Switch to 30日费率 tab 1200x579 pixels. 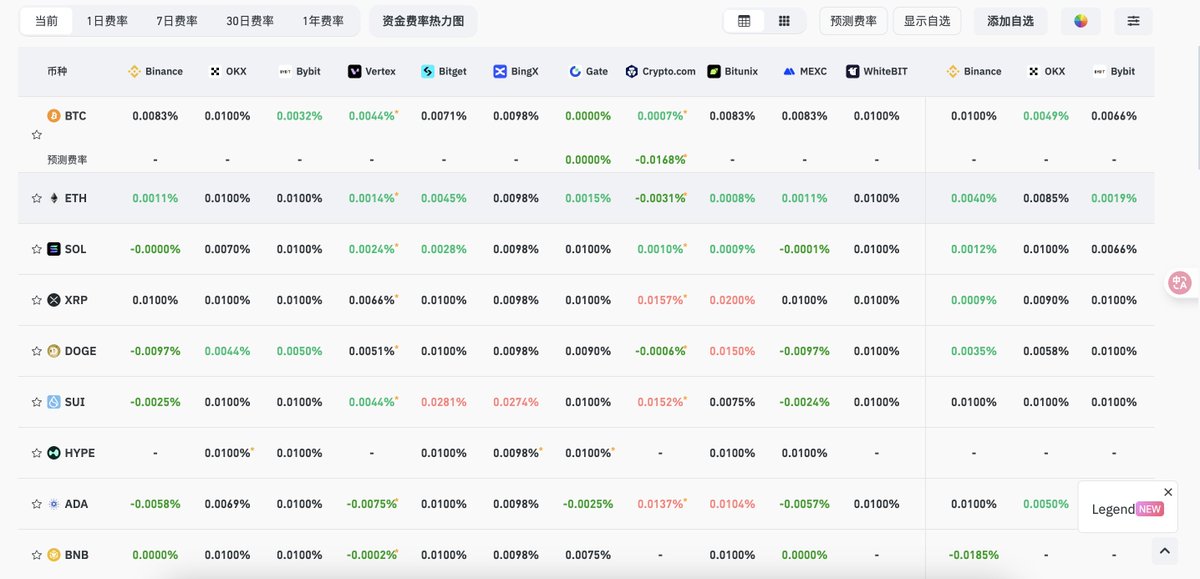point(250,21)
